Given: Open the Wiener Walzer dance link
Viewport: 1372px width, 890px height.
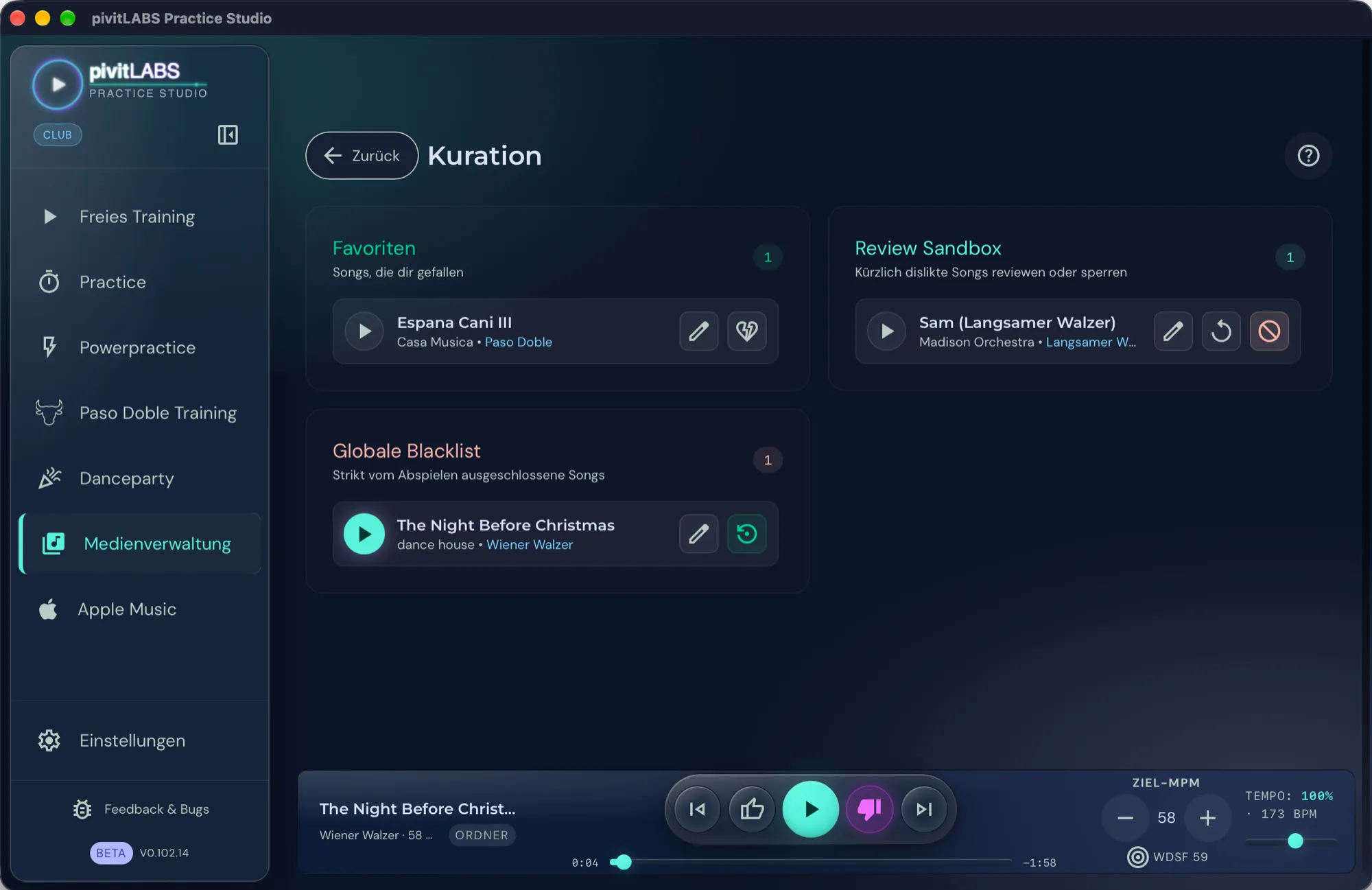Looking at the screenshot, I should (x=530, y=544).
